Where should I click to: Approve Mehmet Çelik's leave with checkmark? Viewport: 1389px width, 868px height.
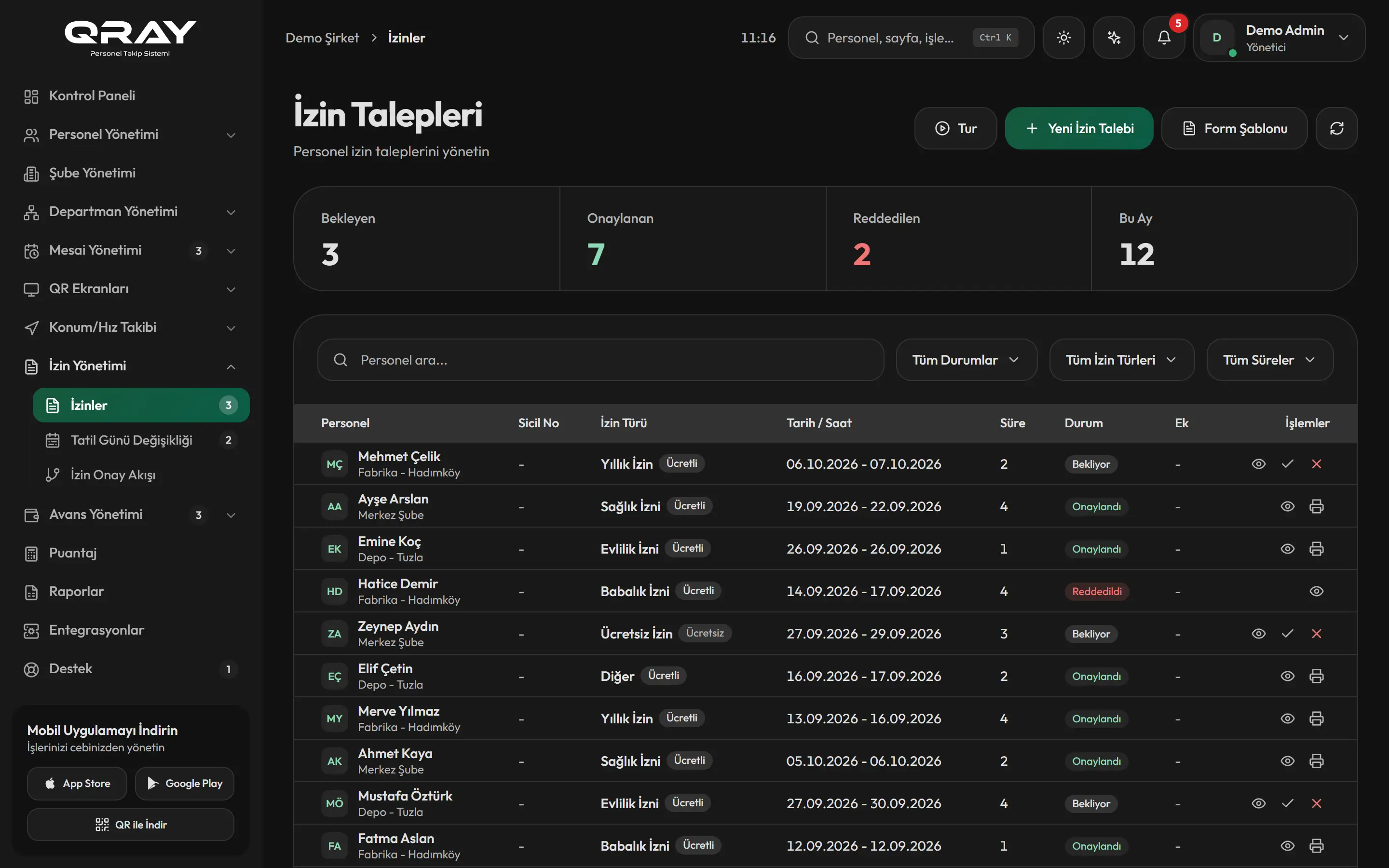(x=1287, y=464)
